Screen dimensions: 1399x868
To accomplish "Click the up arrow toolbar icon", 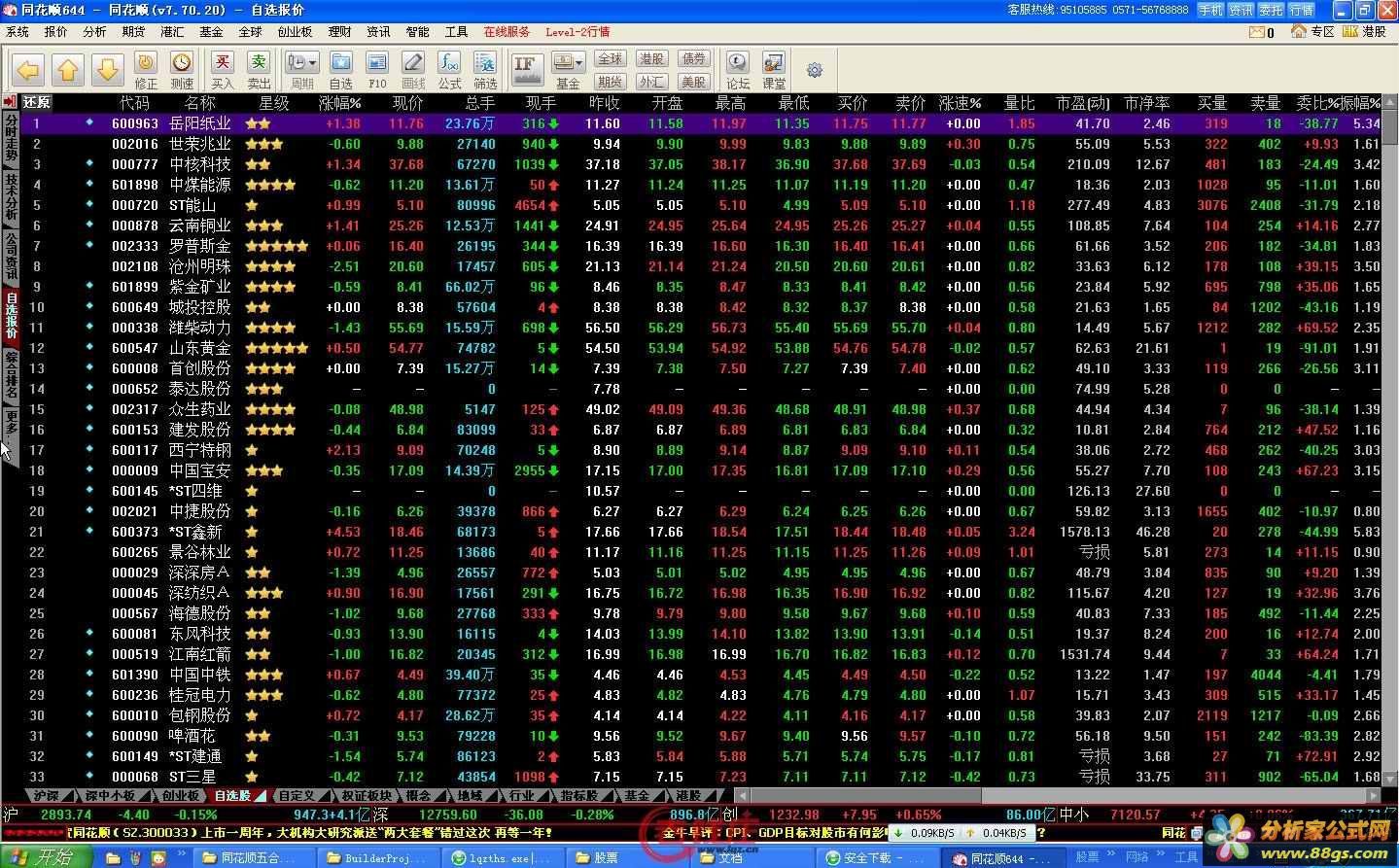I will tap(68, 70).
